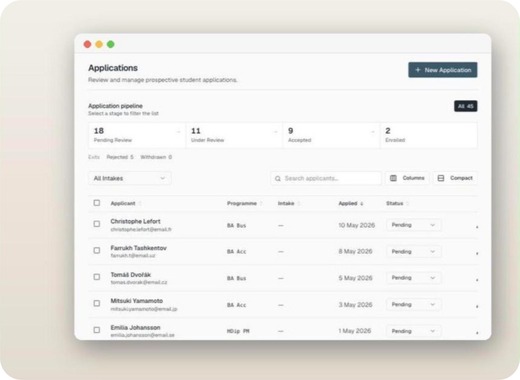The height and width of the screenshot is (380, 520).
Task: Filter by 18 Pending Review stage
Action: coord(137,135)
